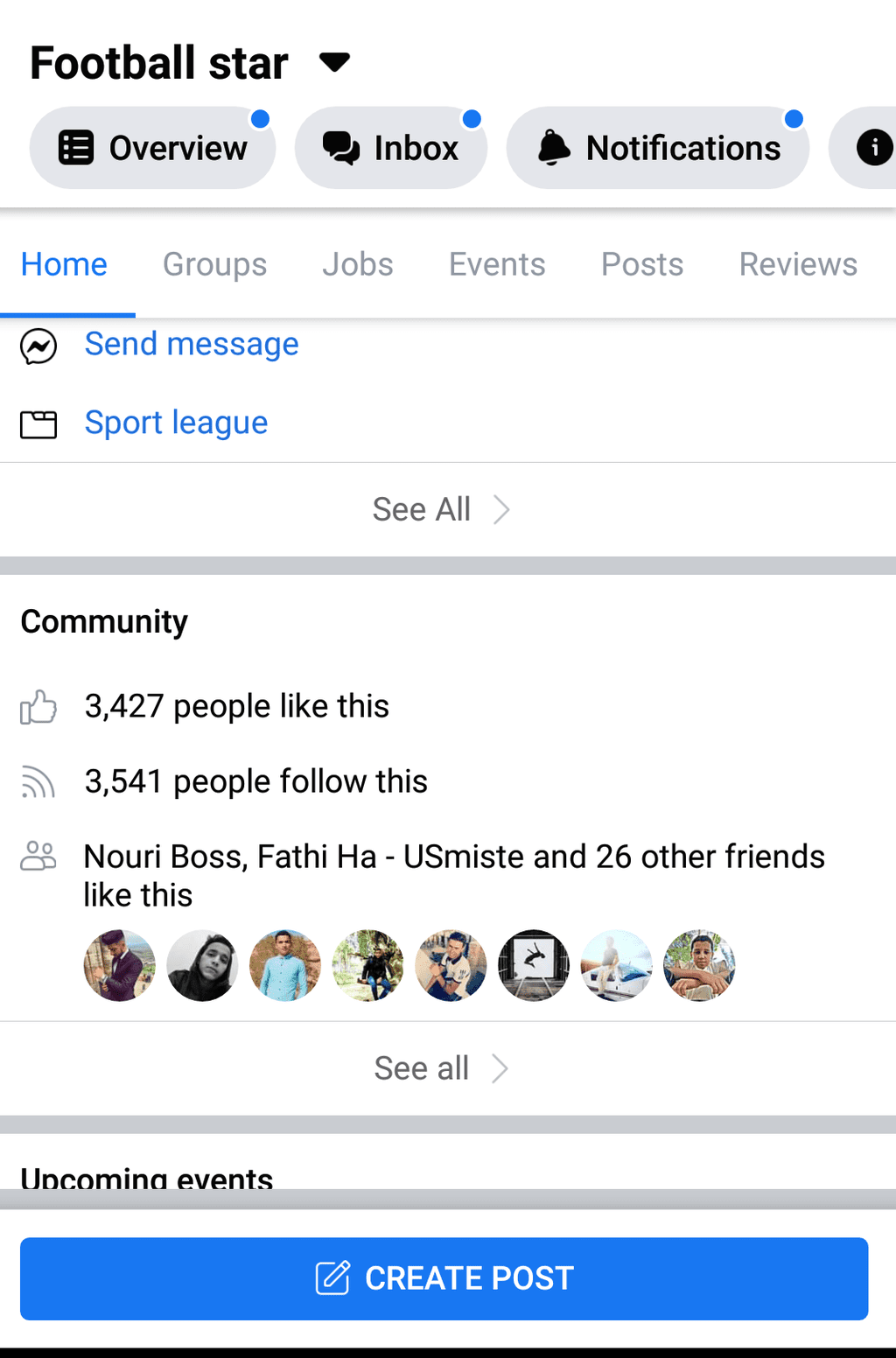
Task: Switch to the Groups tab
Action: (x=214, y=264)
